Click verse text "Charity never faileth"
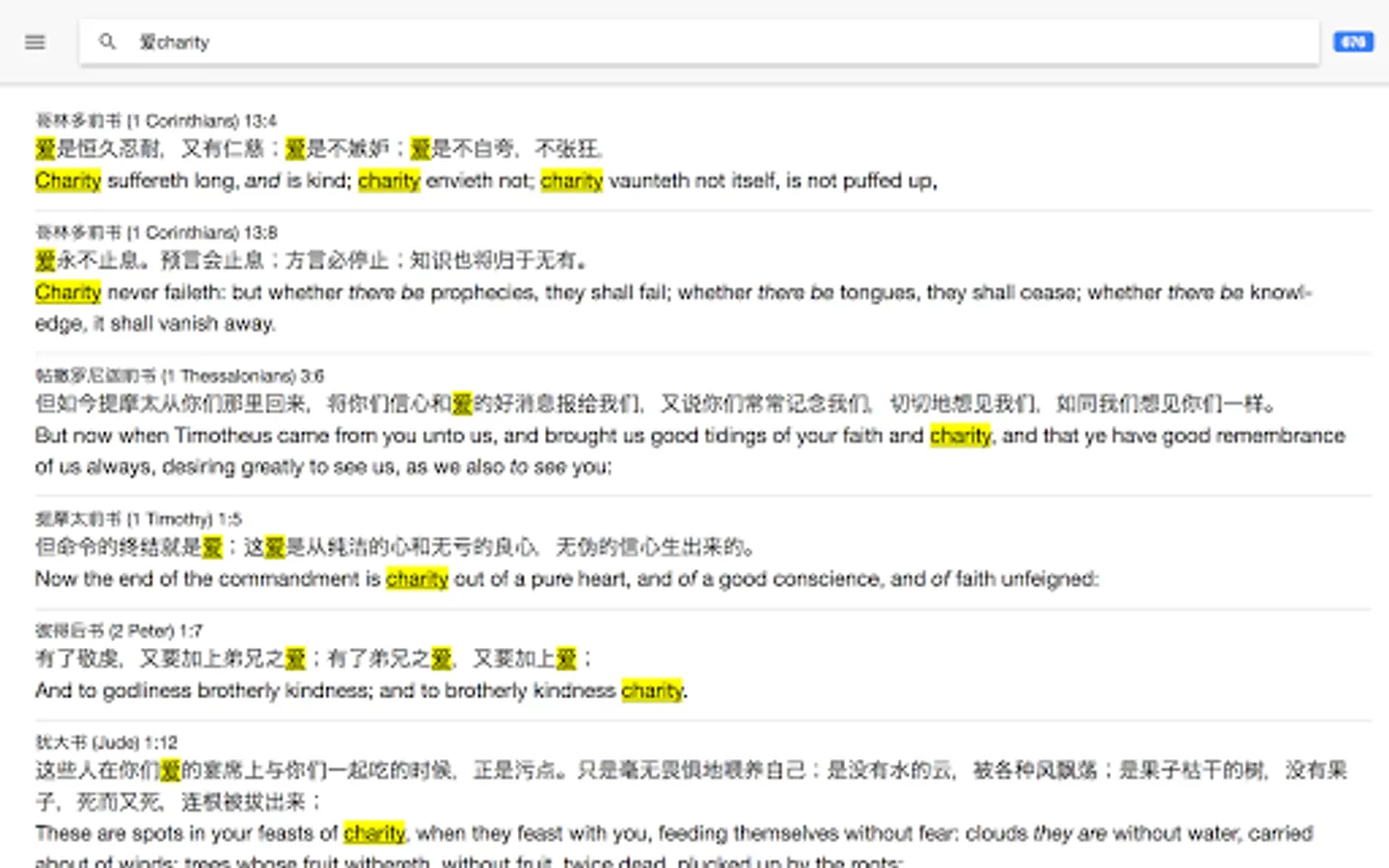This screenshot has height=868, width=1389. coord(130,292)
